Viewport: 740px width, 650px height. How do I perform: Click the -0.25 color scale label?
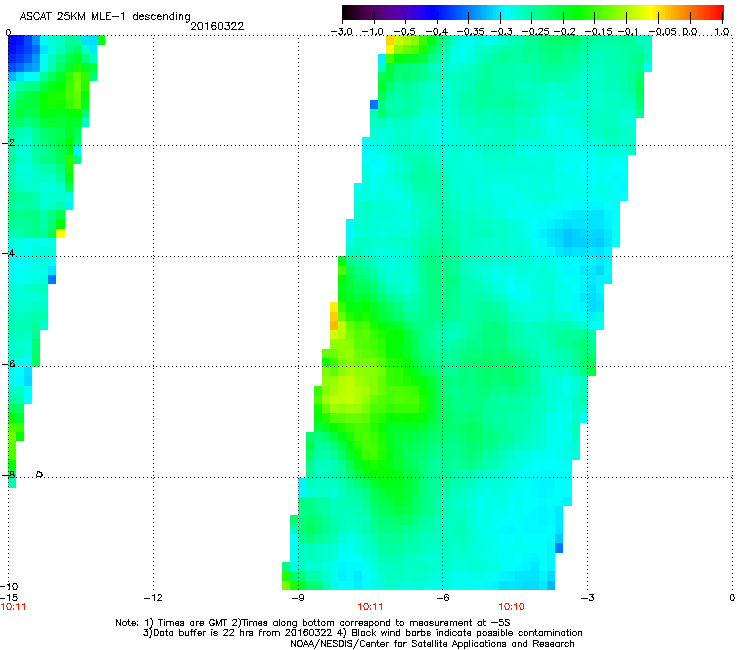[535, 32]
